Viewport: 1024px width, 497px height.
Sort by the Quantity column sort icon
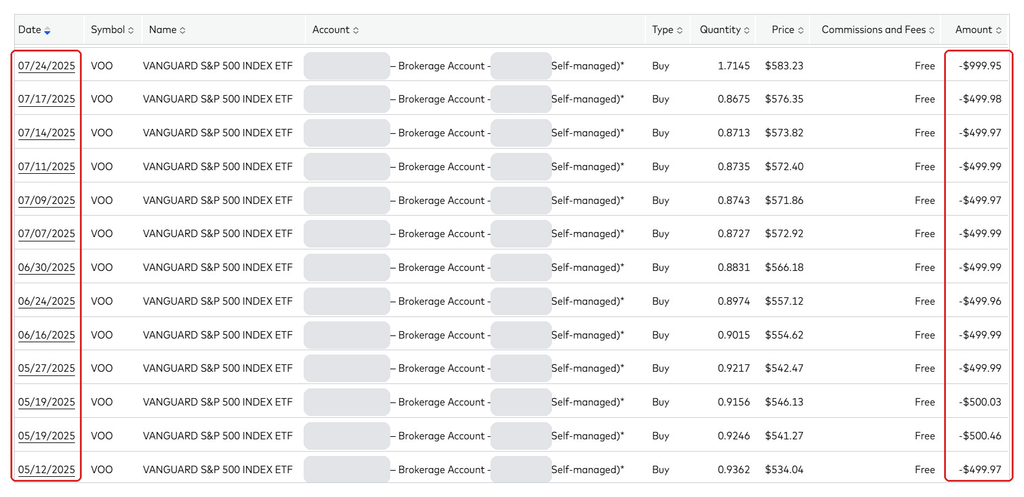746,30
